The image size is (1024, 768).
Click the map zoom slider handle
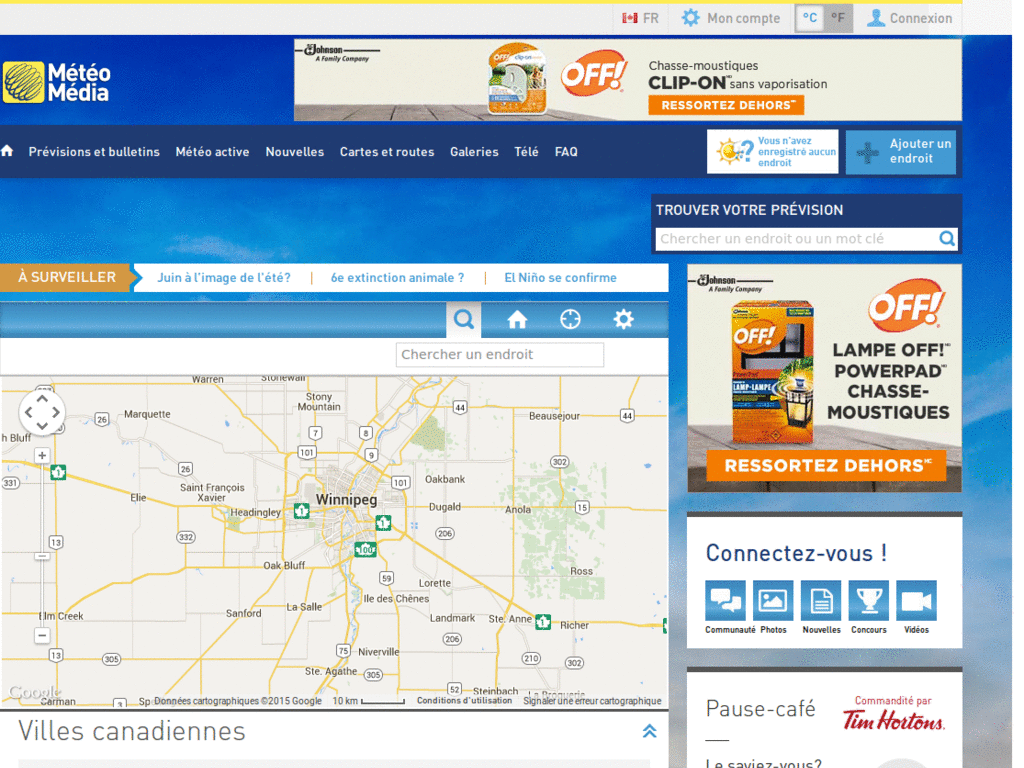coord(42,556)
